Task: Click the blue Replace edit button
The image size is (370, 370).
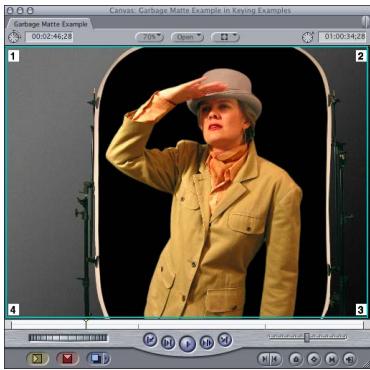Action: pyautogui.click(x=95, y=359)
